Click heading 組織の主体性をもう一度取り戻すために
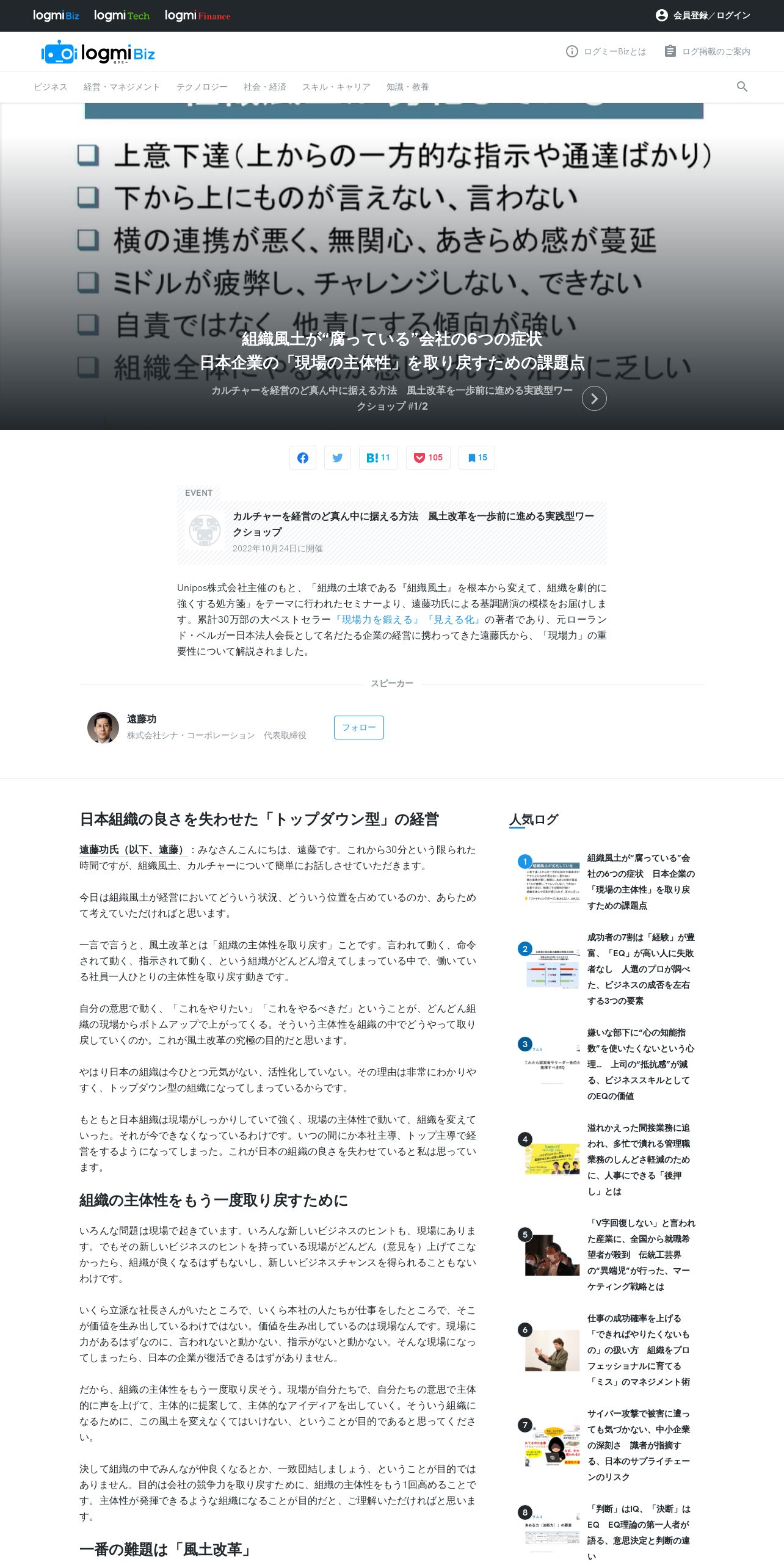Viewport: 784px width, 1568px height. pos(214,1200)
